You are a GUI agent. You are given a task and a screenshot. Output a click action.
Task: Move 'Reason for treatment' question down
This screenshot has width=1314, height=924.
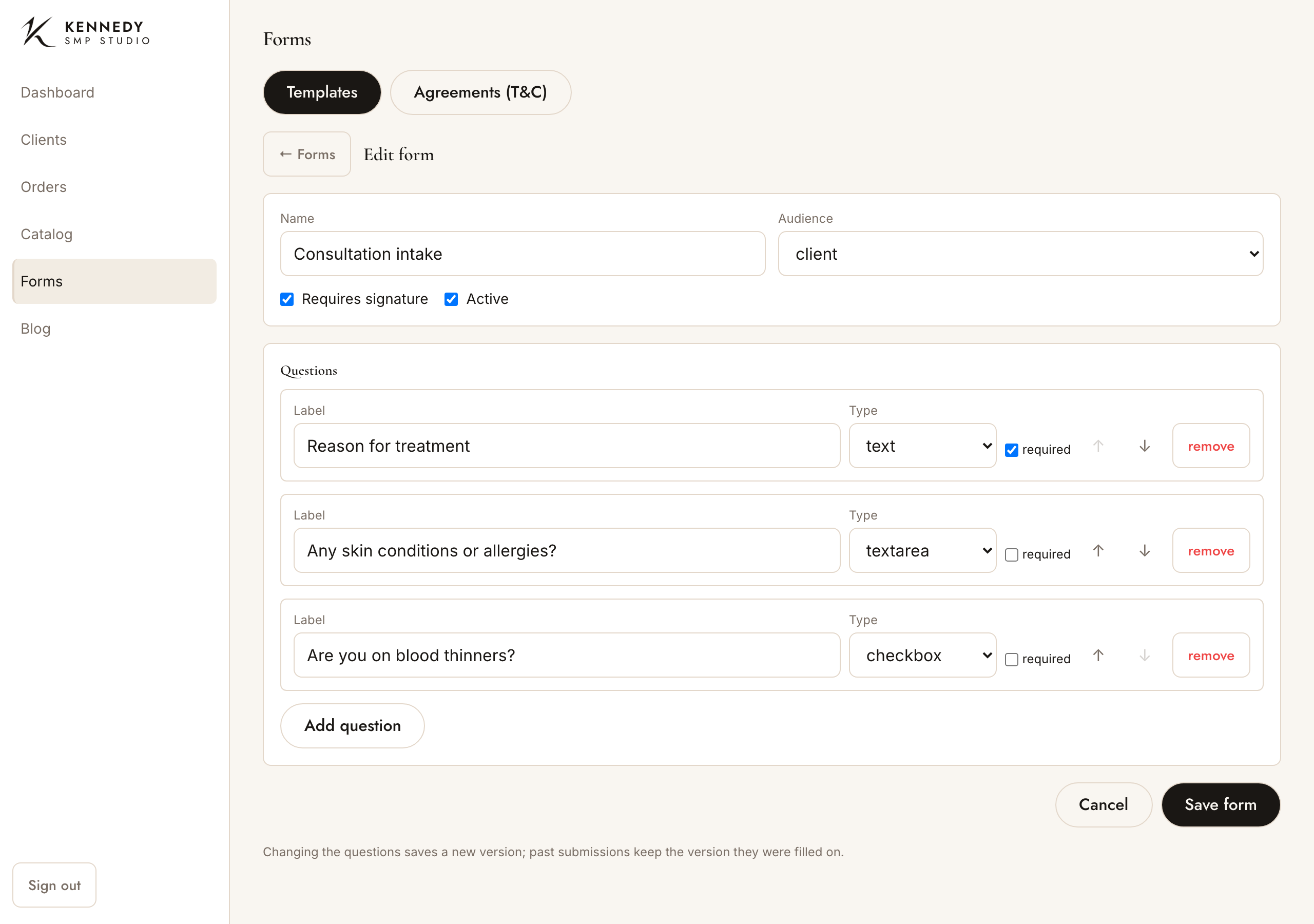[1144, 446]
